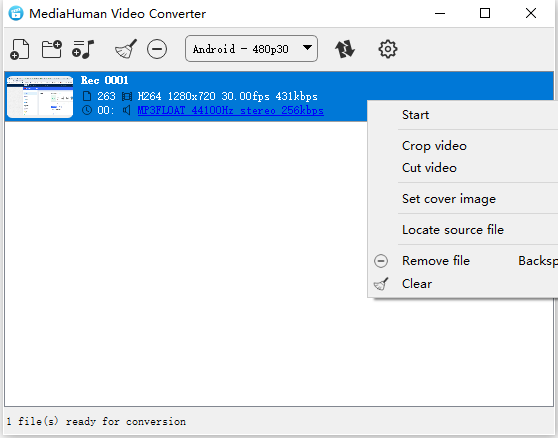The height and width of the screenshot is (438, 558).
Task: Maximize the MediaHuman Video Converter window
Action: 485,14
